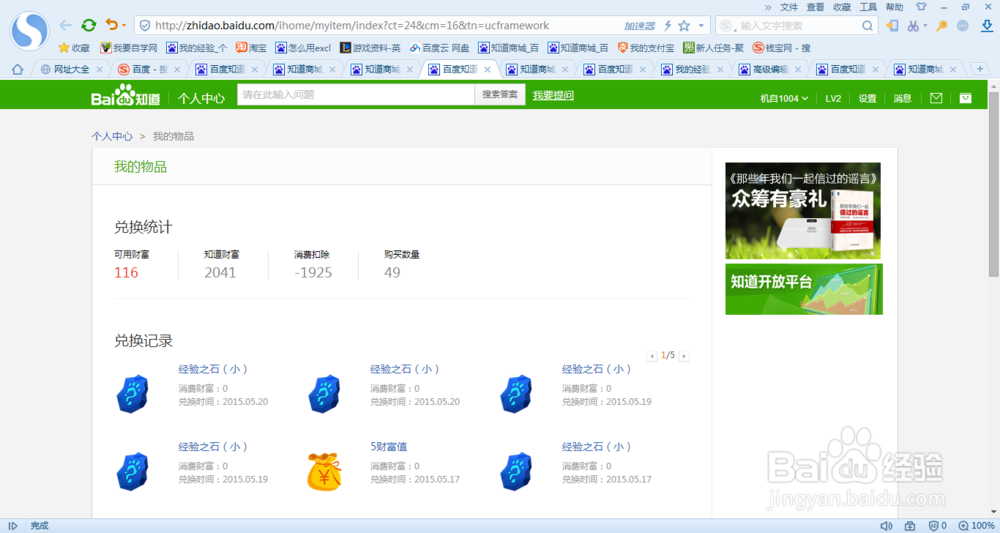
Task: Click the lightning speed-mode icon
Action: [668, 26]
